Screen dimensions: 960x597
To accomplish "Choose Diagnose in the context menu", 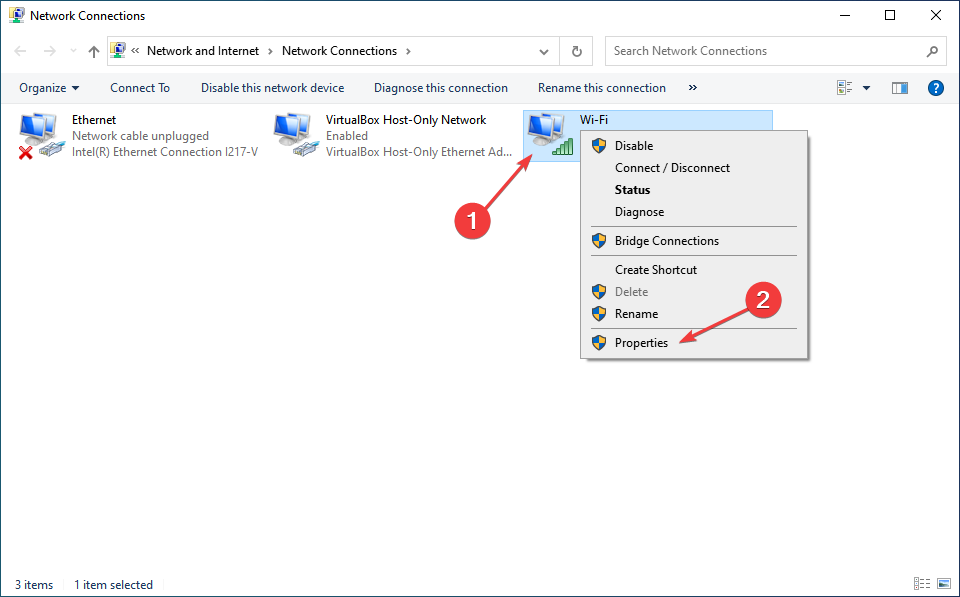I will tap(694, 212).
